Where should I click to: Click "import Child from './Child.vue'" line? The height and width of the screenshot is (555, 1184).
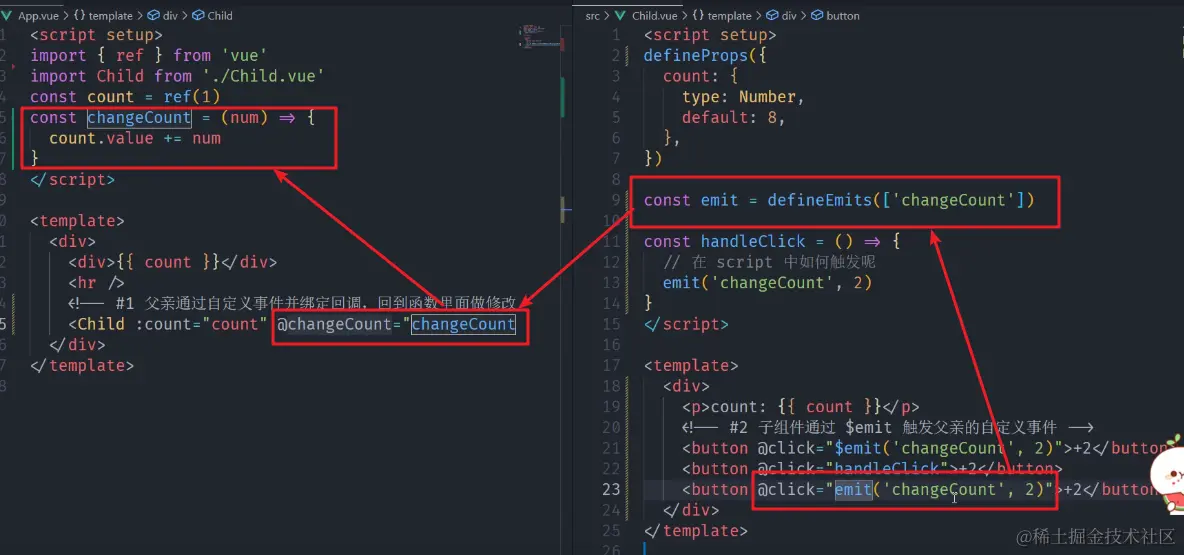pos(177,76)
